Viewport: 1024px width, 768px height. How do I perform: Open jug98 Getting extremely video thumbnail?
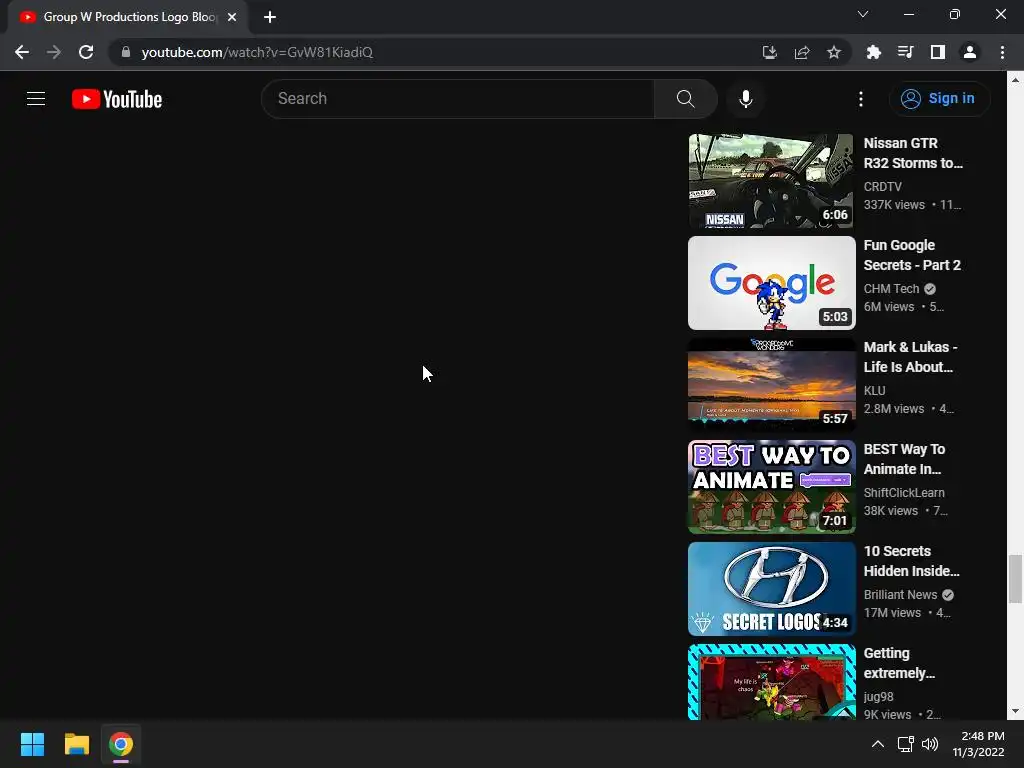tap(771, 682)
